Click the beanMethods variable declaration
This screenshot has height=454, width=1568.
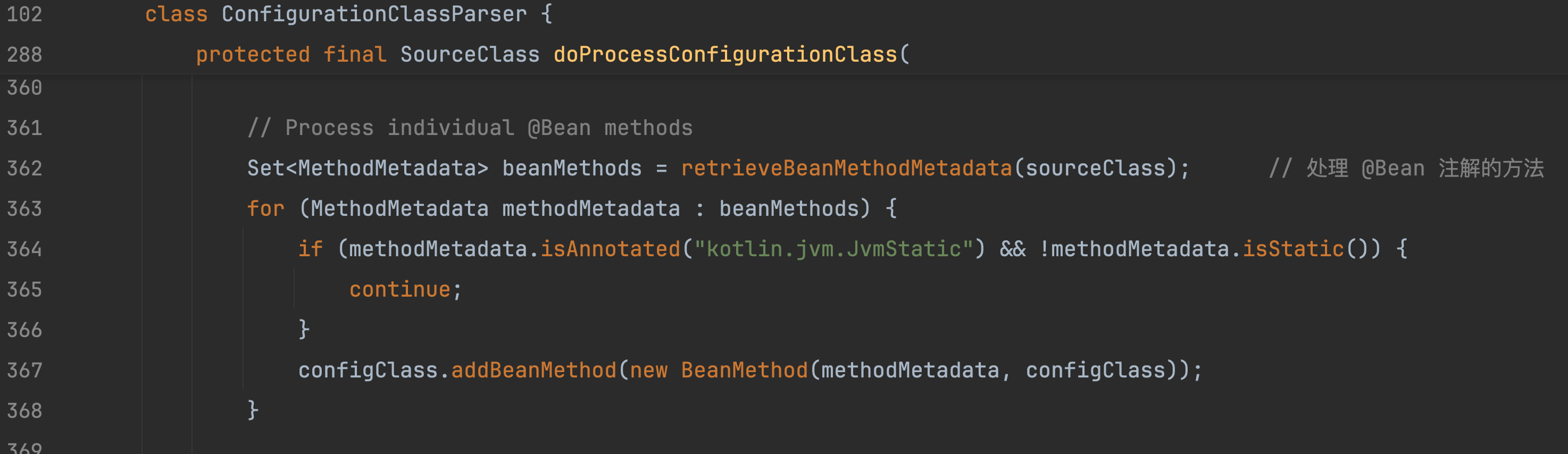pyautogui.click(x=572, y=169)
